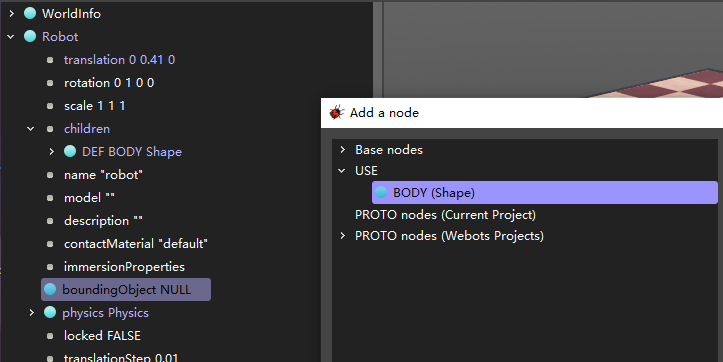Select the immersionProperties field
Viewport: 723px width, 362px height.
(x=124, y=267)
